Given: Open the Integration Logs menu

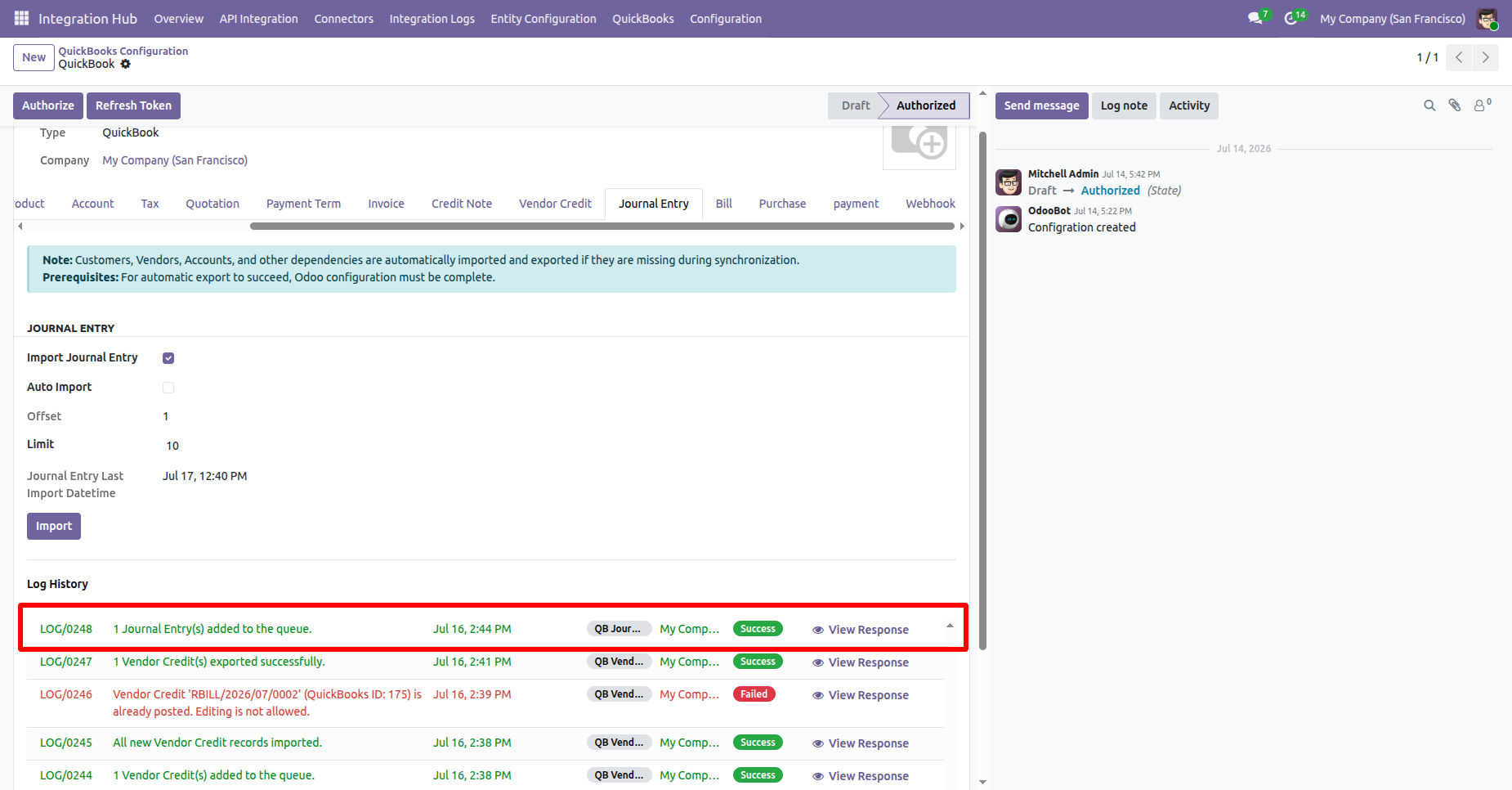Looking at the screenshot, I should (x=432, y=18).
